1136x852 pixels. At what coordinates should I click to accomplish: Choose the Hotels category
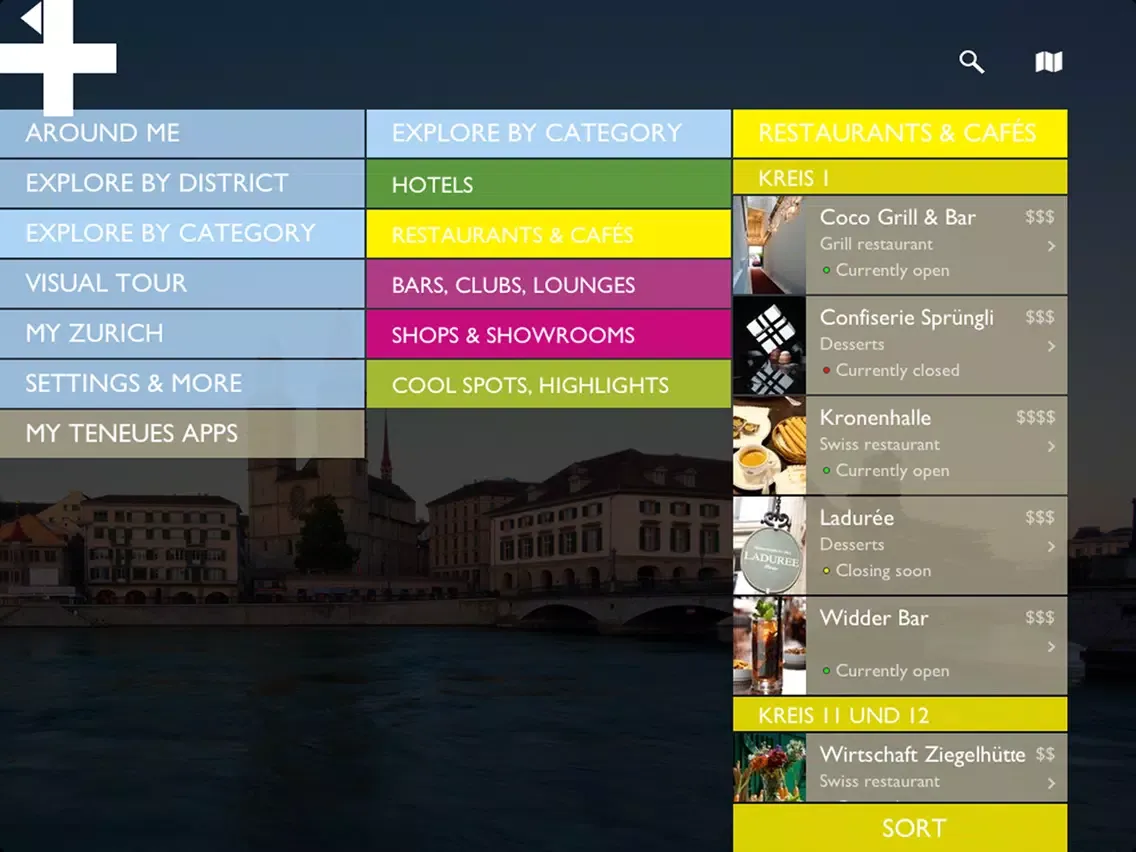[548, 184]
